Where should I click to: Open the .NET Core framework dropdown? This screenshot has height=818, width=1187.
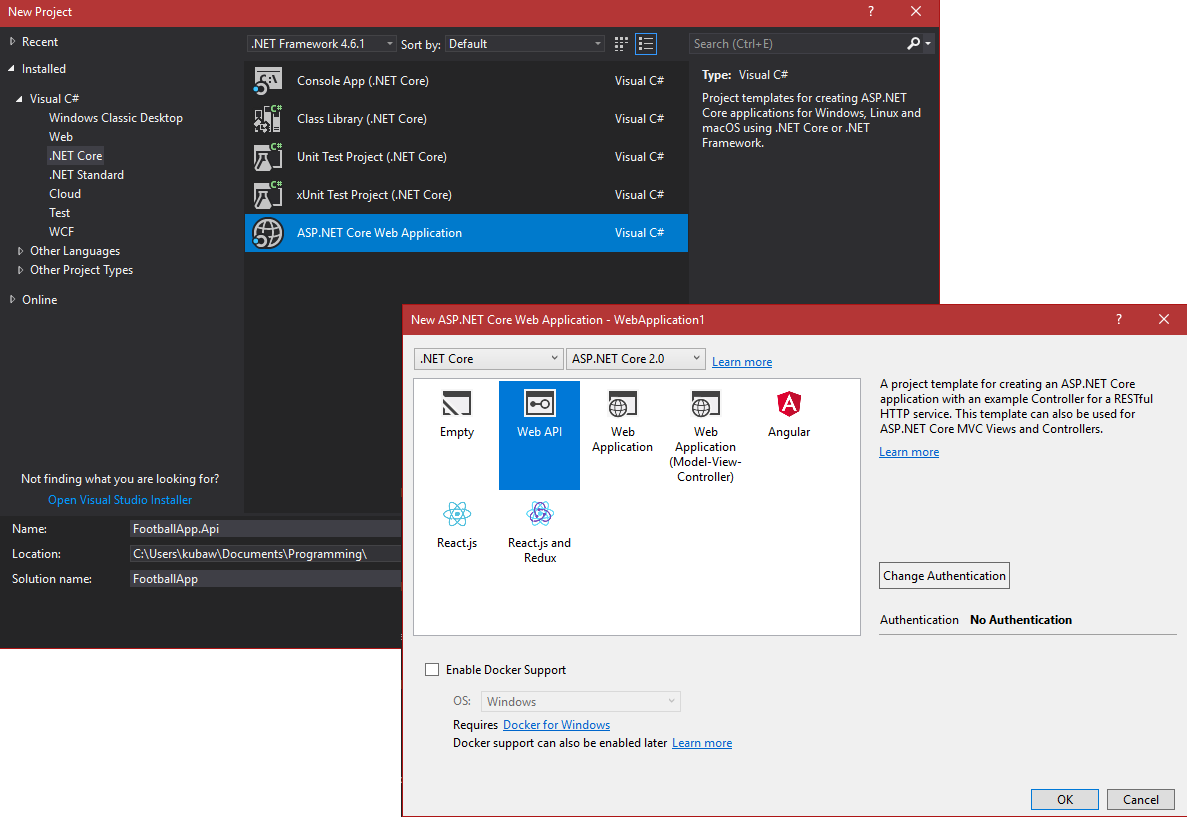488,359
